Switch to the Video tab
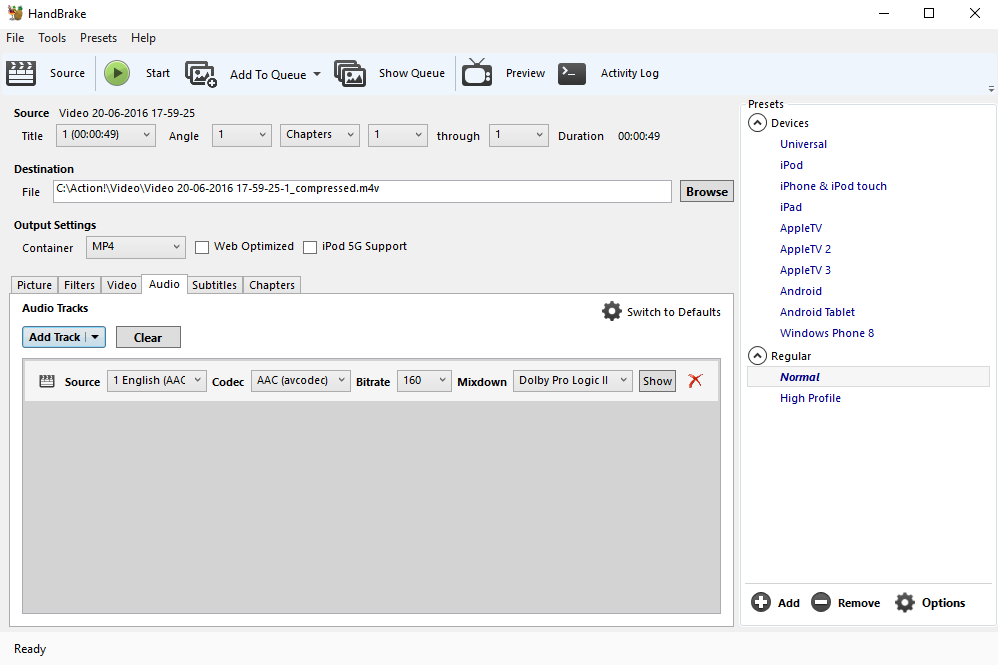The height and width of the screenshot is (665, 998). point(122,285)
